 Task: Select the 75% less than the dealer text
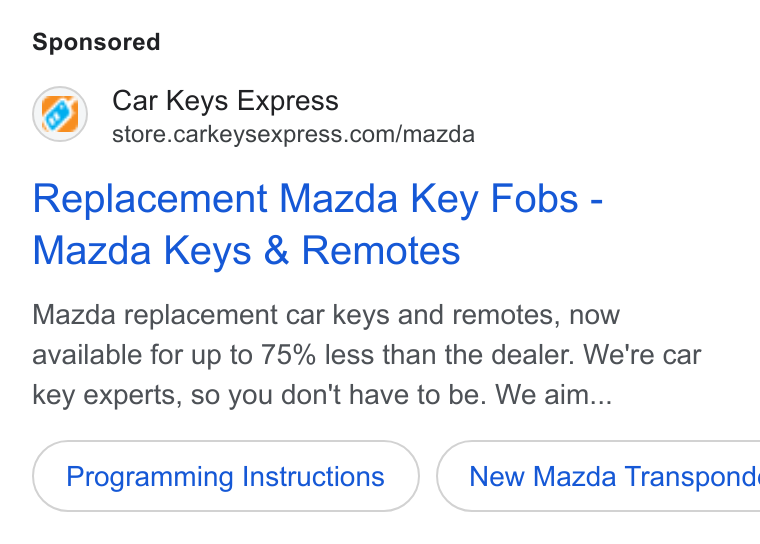(x=417, y=354)
